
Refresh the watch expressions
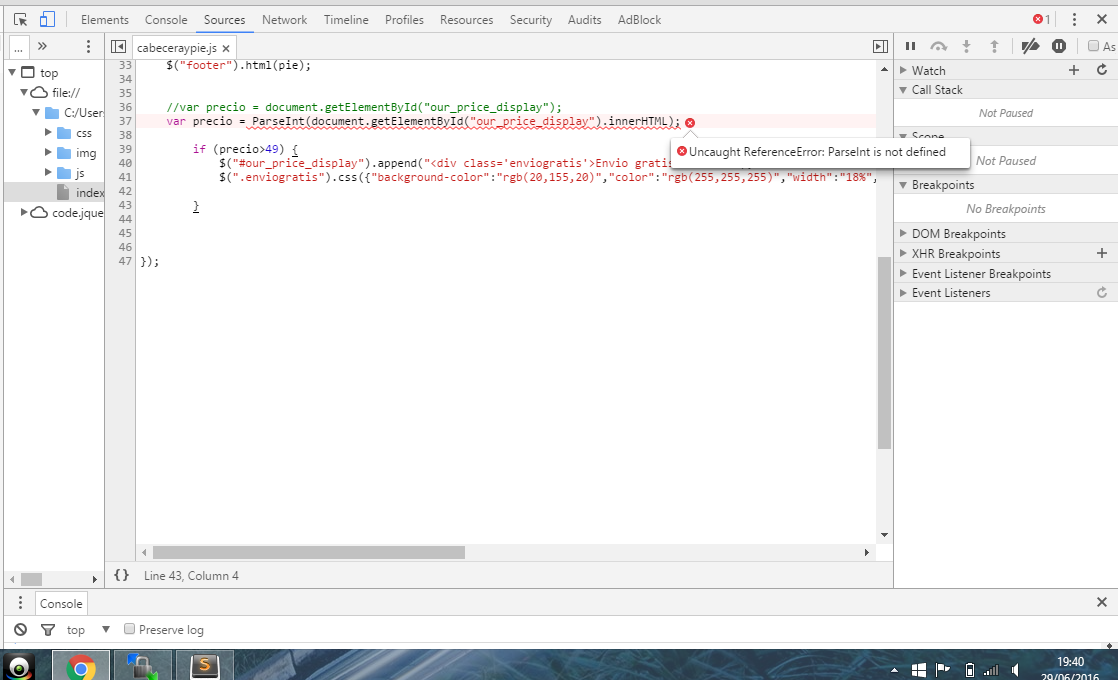point(1102,70)
